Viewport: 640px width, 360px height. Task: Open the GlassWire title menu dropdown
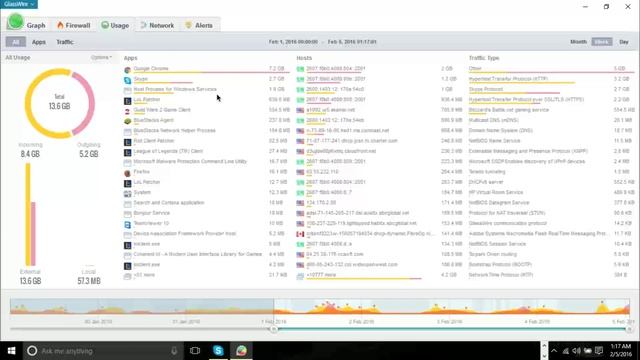coord(19,4)
